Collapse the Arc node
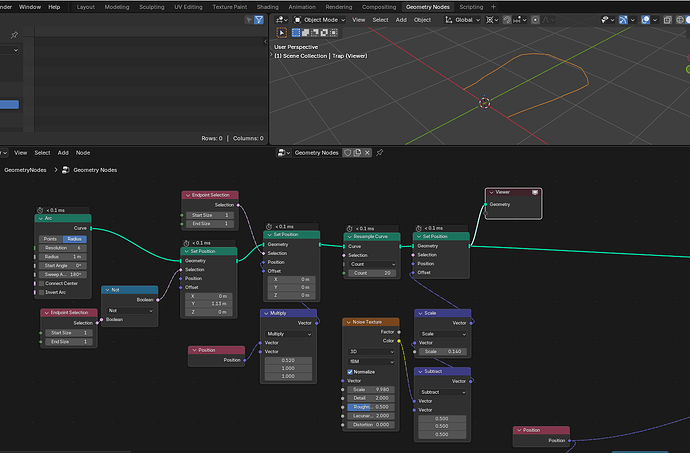 41,218
